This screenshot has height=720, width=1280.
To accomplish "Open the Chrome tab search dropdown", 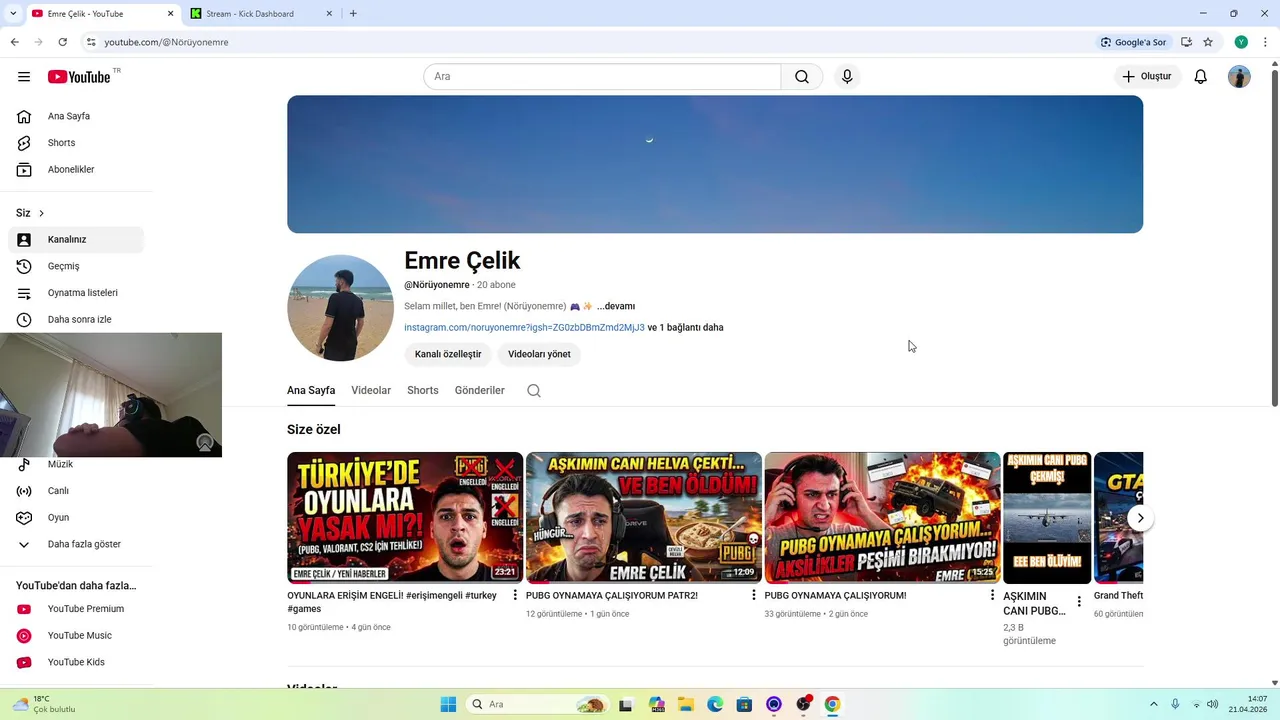I will click(x=13, y=13).
